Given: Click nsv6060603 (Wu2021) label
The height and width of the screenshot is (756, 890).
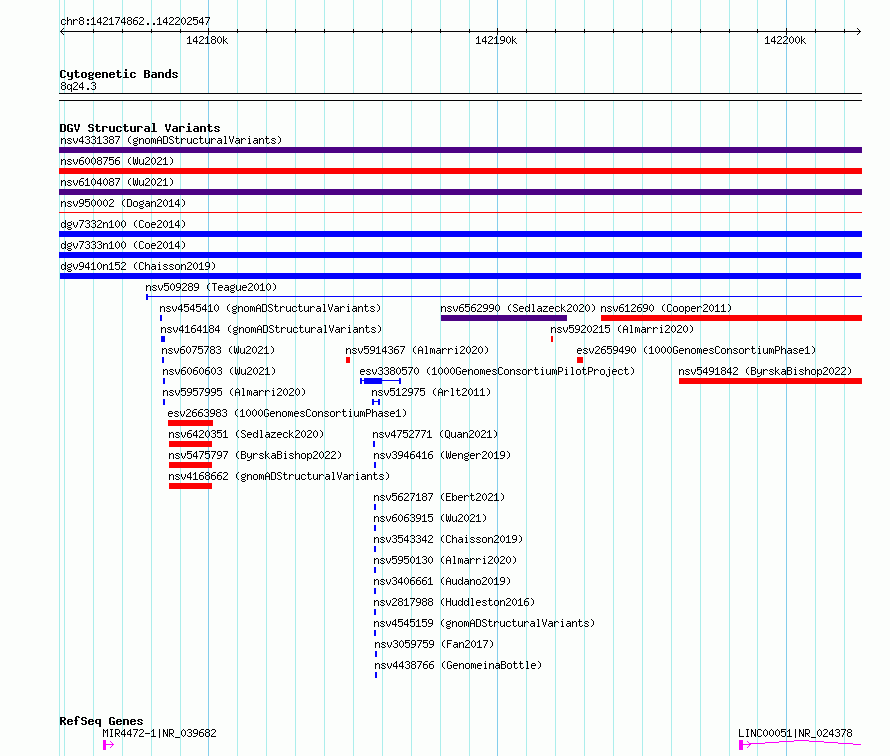Looking at the screenshot, I should [219, 371].
